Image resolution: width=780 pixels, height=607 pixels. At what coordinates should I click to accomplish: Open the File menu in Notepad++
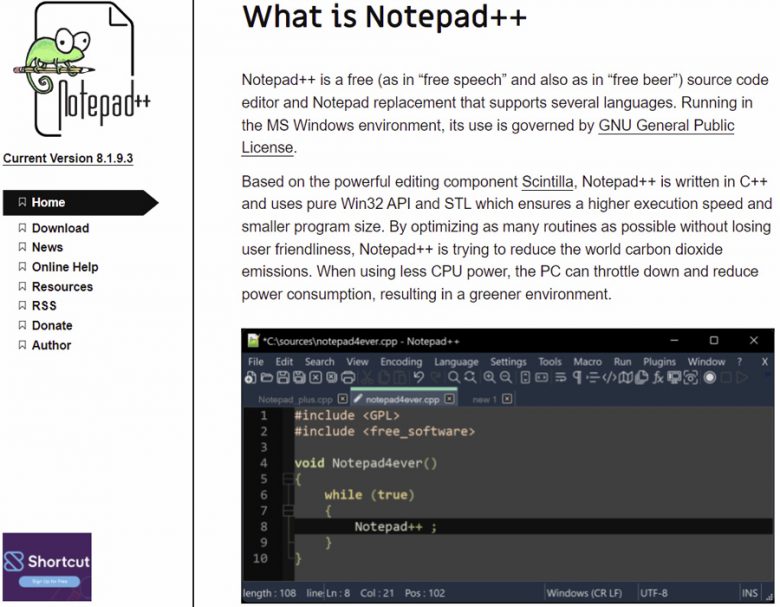point(256,362)
